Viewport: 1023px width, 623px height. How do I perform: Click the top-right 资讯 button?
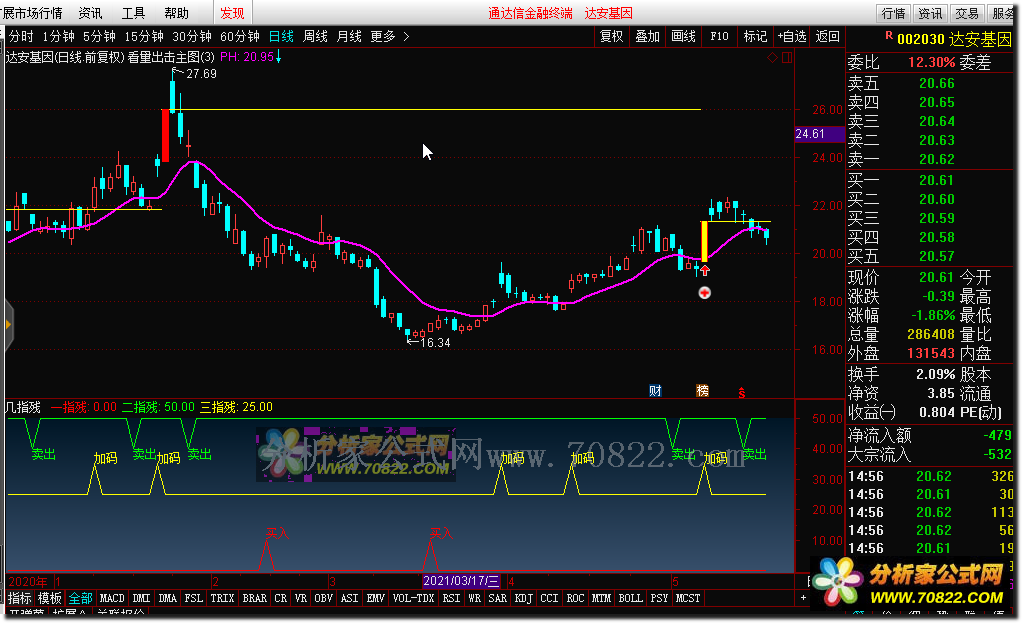tap(930, 13)
